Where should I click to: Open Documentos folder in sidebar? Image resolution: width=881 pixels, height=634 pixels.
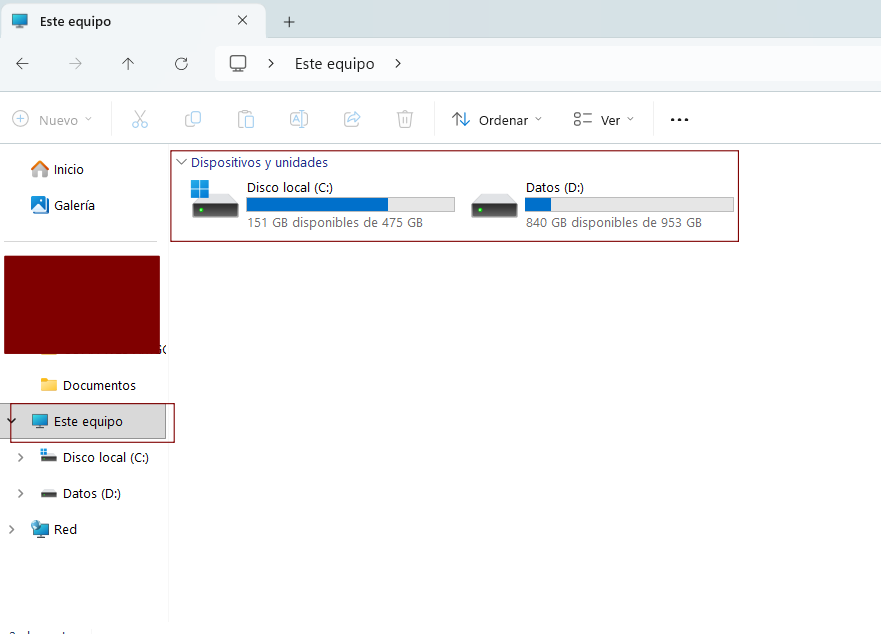click(89, 386)
